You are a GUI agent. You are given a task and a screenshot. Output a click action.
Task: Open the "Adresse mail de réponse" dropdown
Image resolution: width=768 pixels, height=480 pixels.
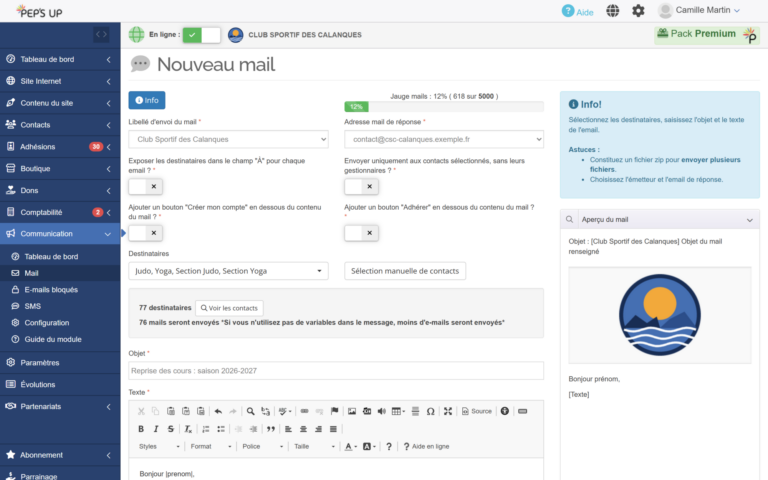444,139
